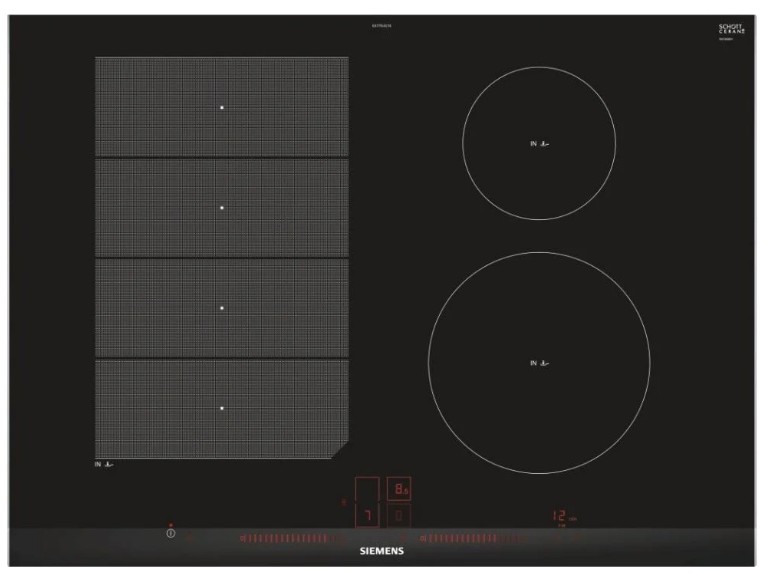Image resolution: width=770 pixels, height=574 pixels.
Task: Tap the red indicator above power symbol
Action: click(x=170, y=525)
